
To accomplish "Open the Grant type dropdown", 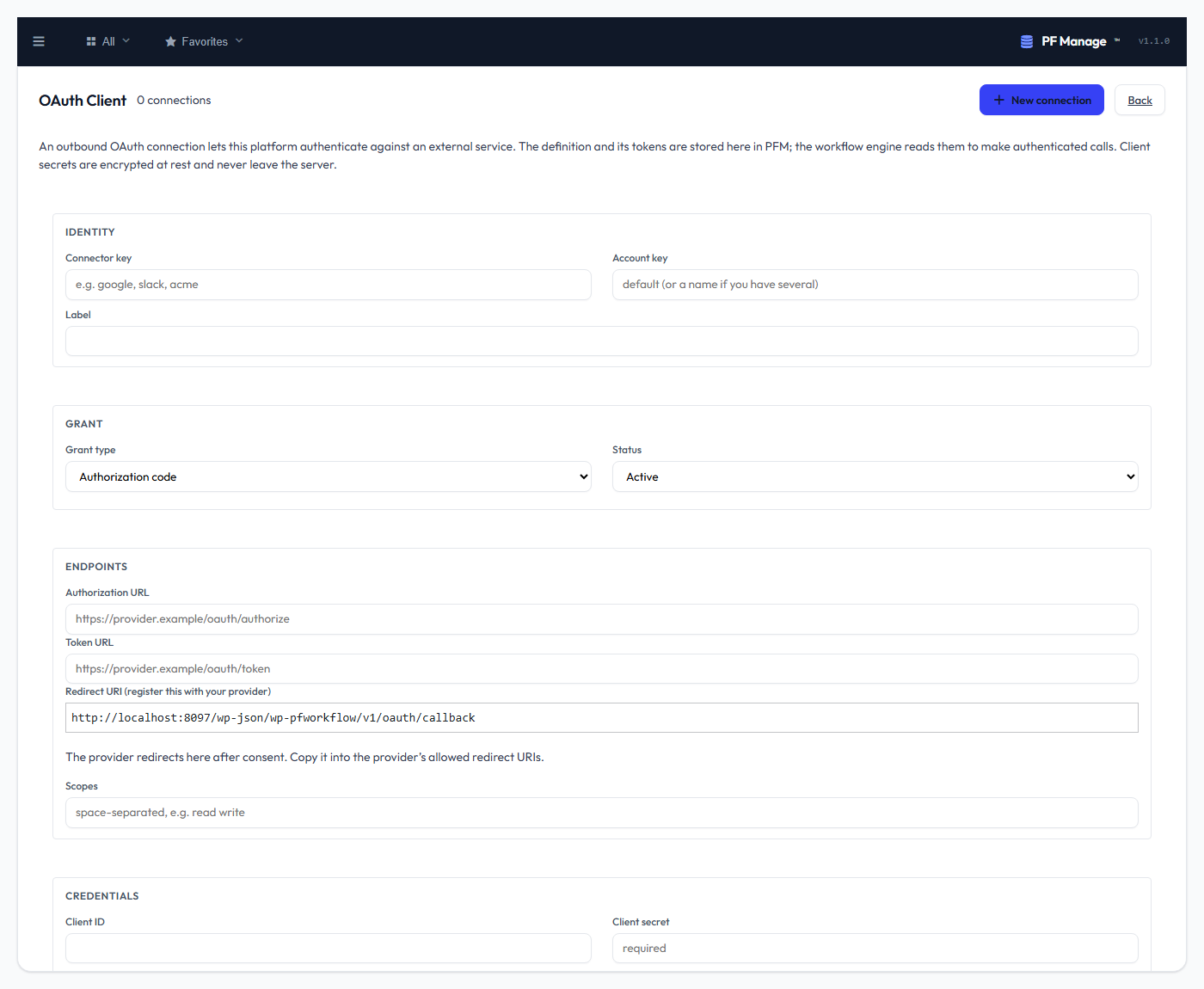I will (x=329, y=476).
